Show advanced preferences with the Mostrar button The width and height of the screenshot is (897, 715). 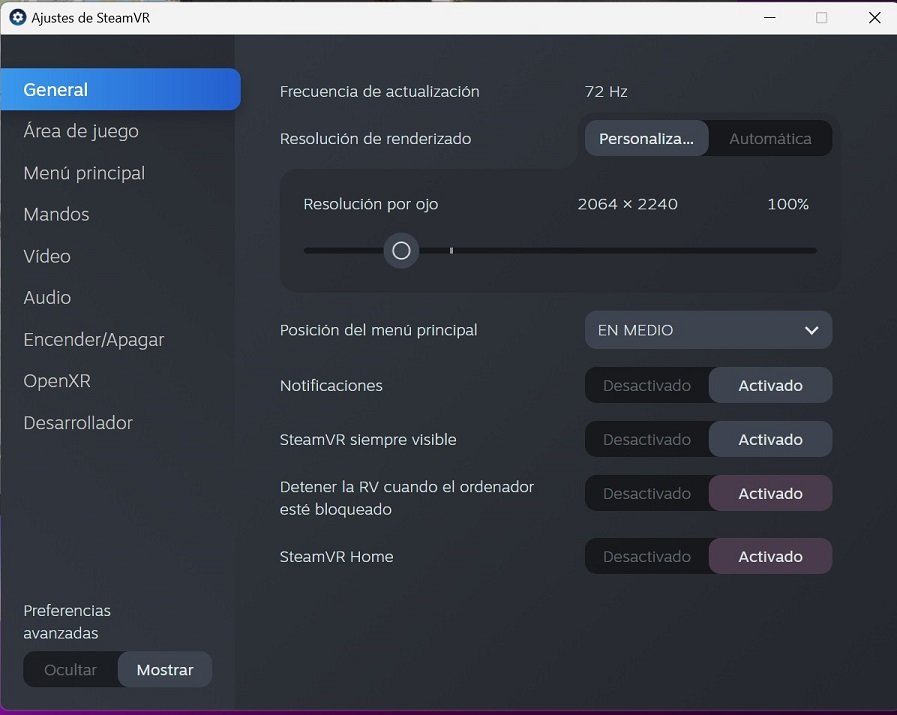(x=164, y=669)
